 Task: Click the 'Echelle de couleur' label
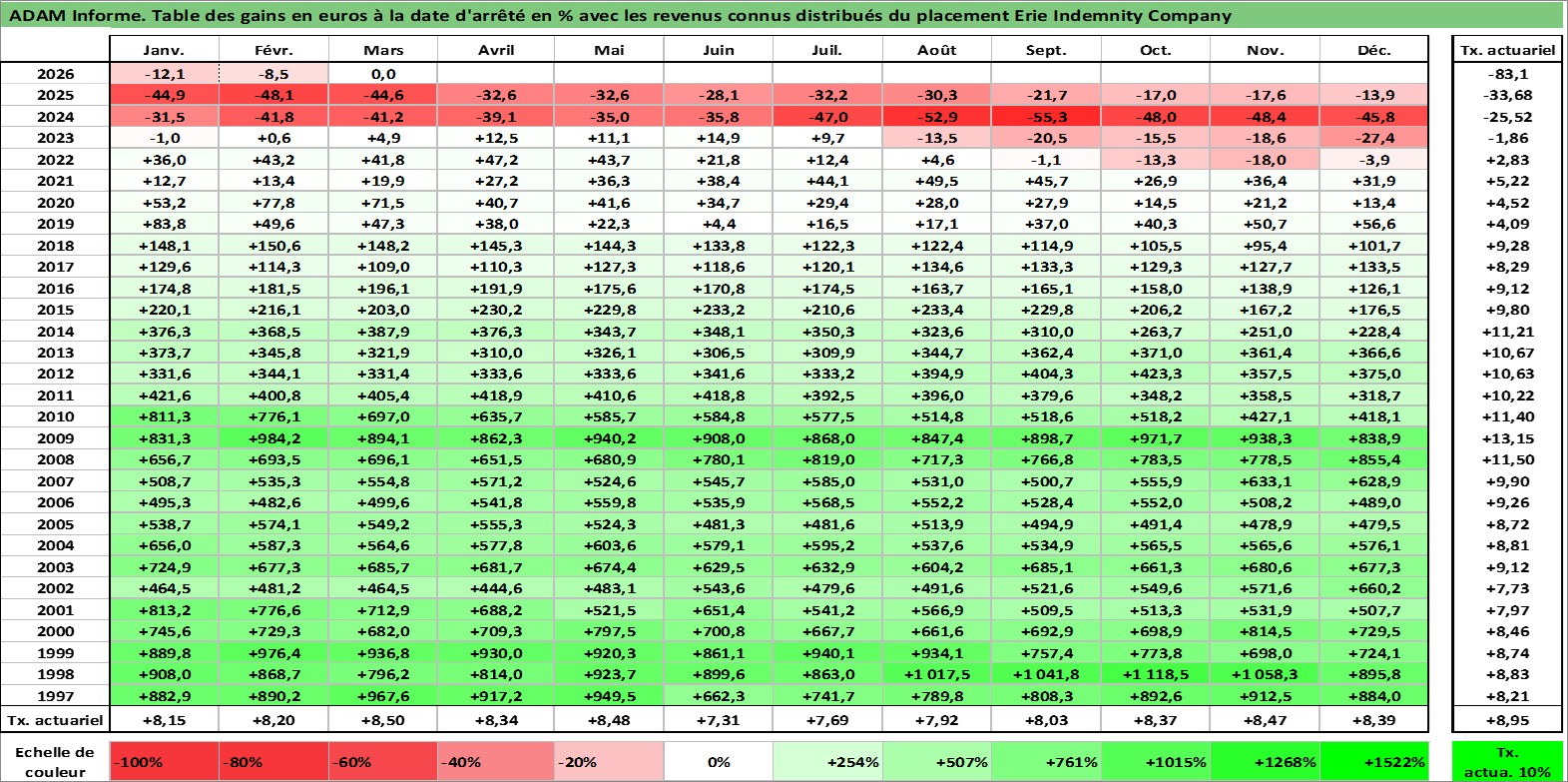click(55, 761)
